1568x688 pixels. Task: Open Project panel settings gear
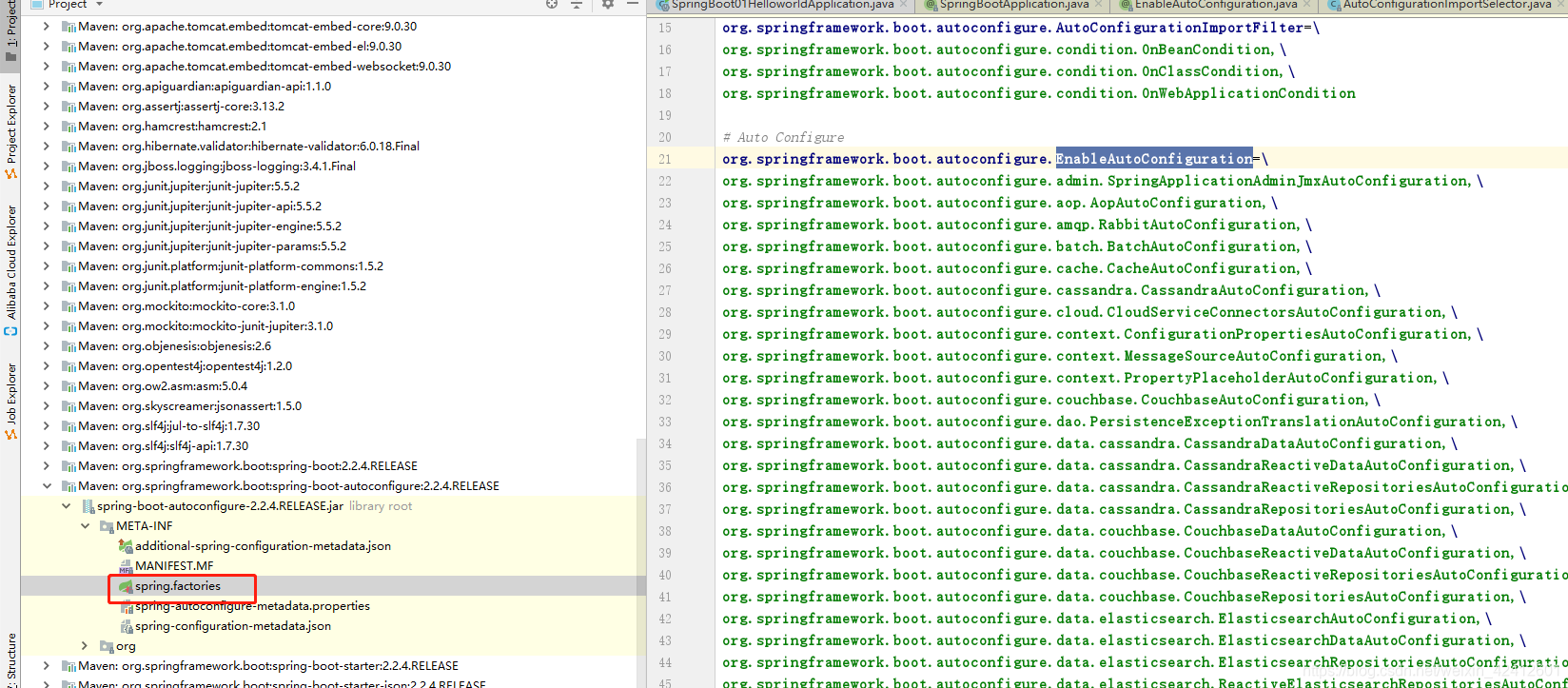coord(608,4)
